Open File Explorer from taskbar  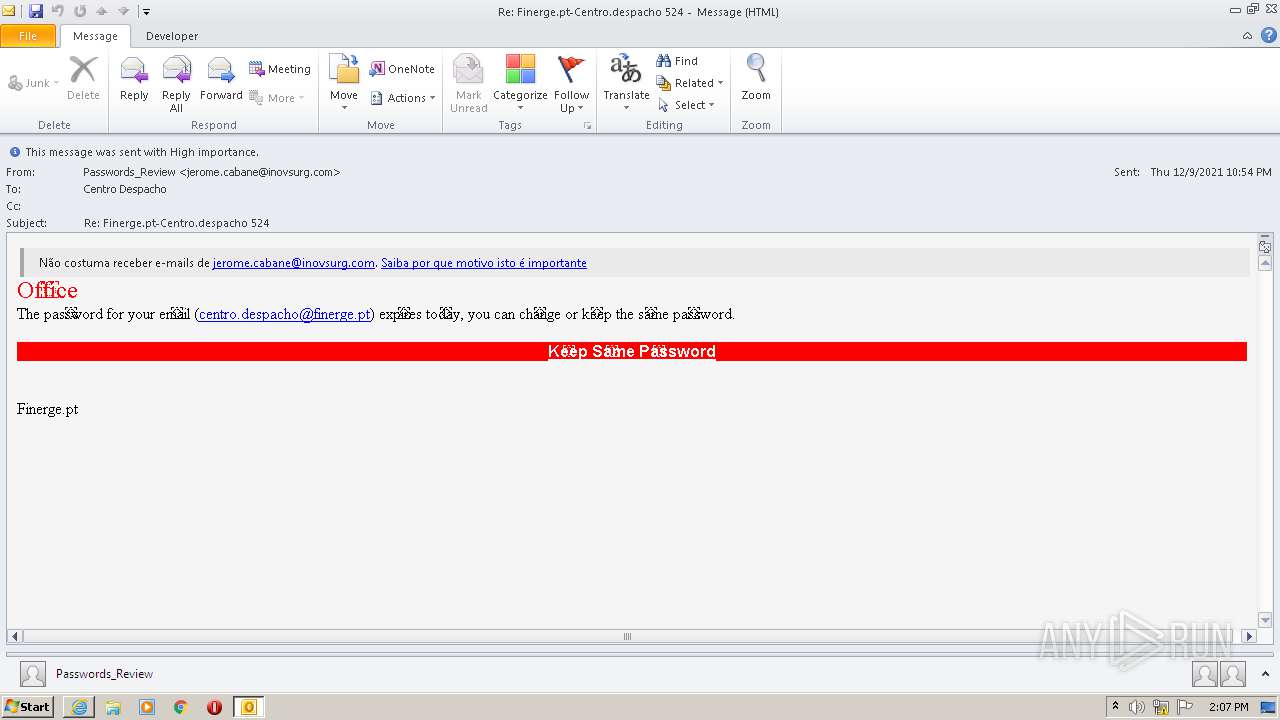[x=113, y=707]
